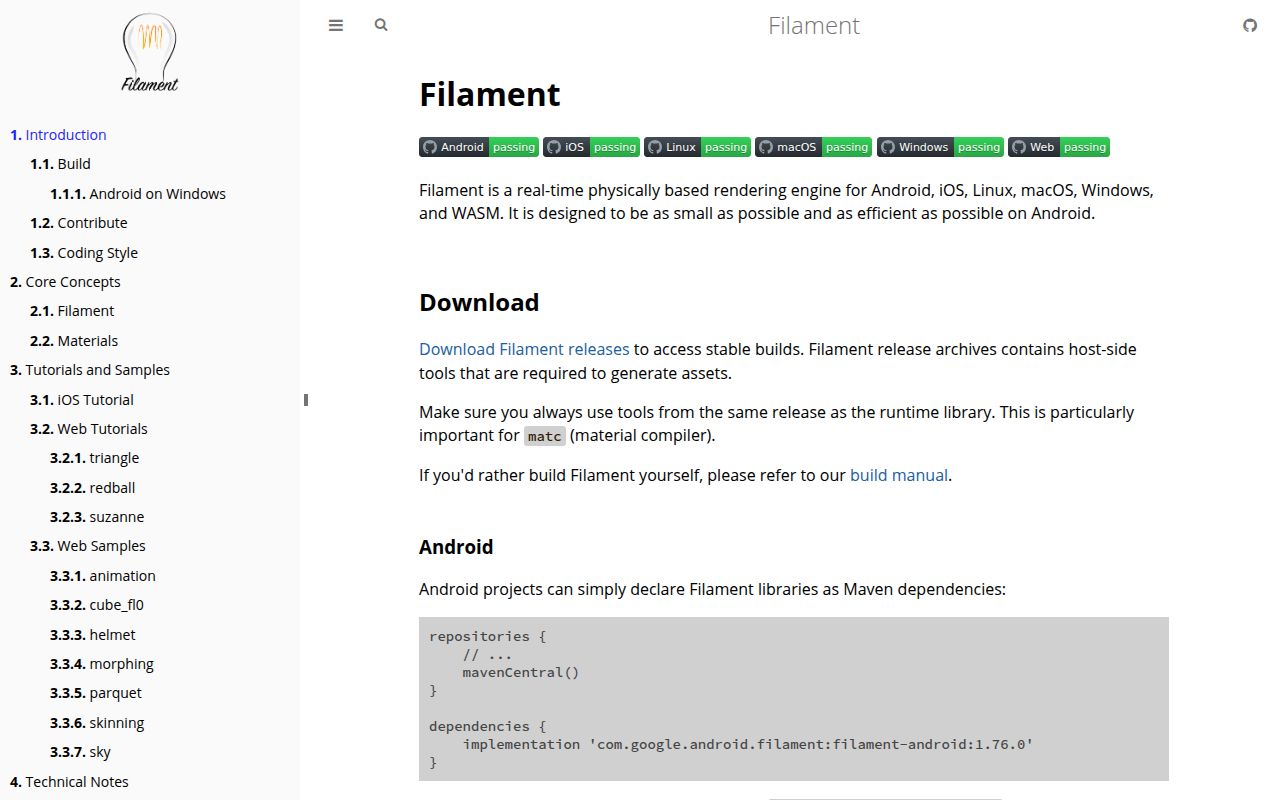This screenshot has width=1280, height=800.
Task: Open the 1.2. Contribute chapter
Action: point(79,223)
